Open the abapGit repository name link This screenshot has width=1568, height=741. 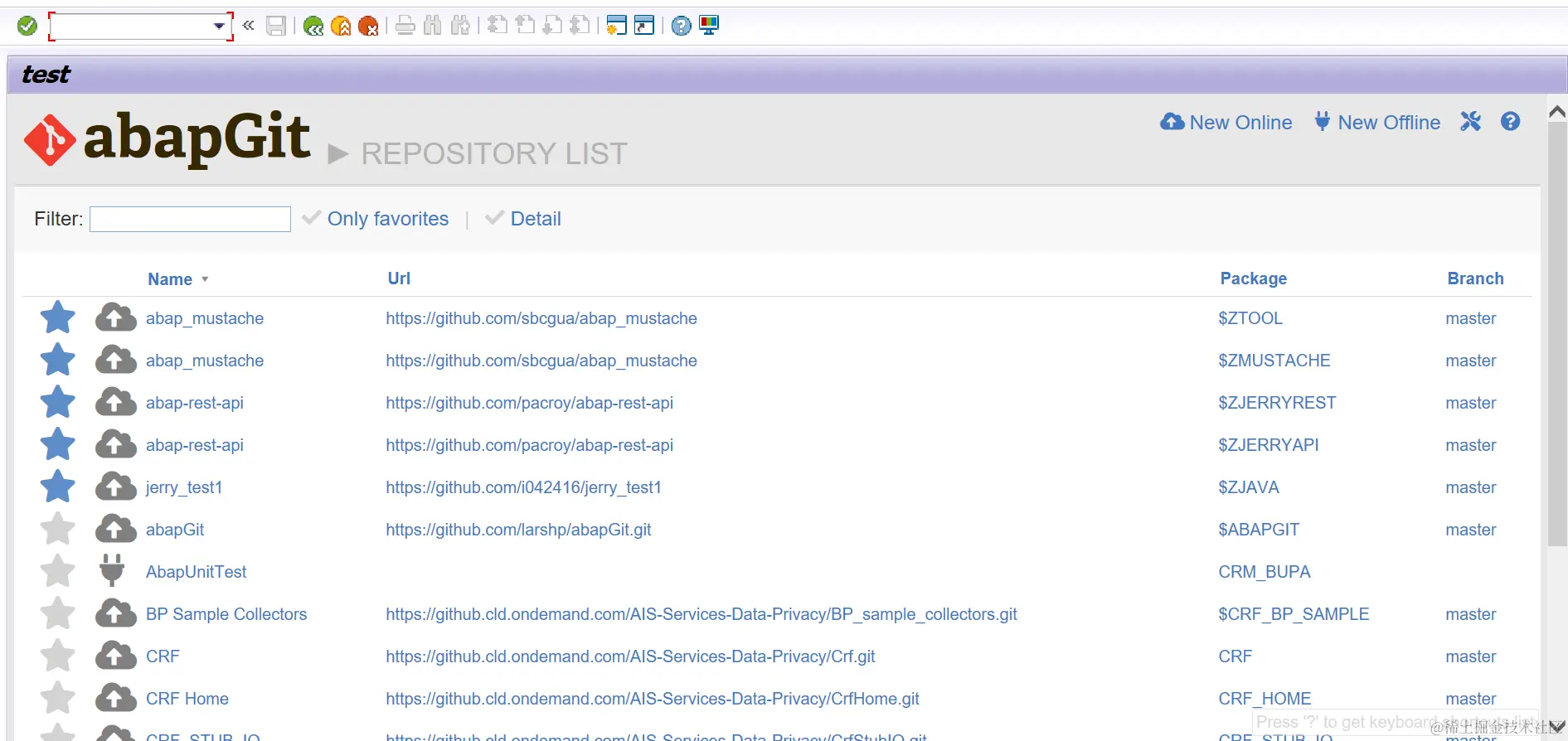coord(175,530)
